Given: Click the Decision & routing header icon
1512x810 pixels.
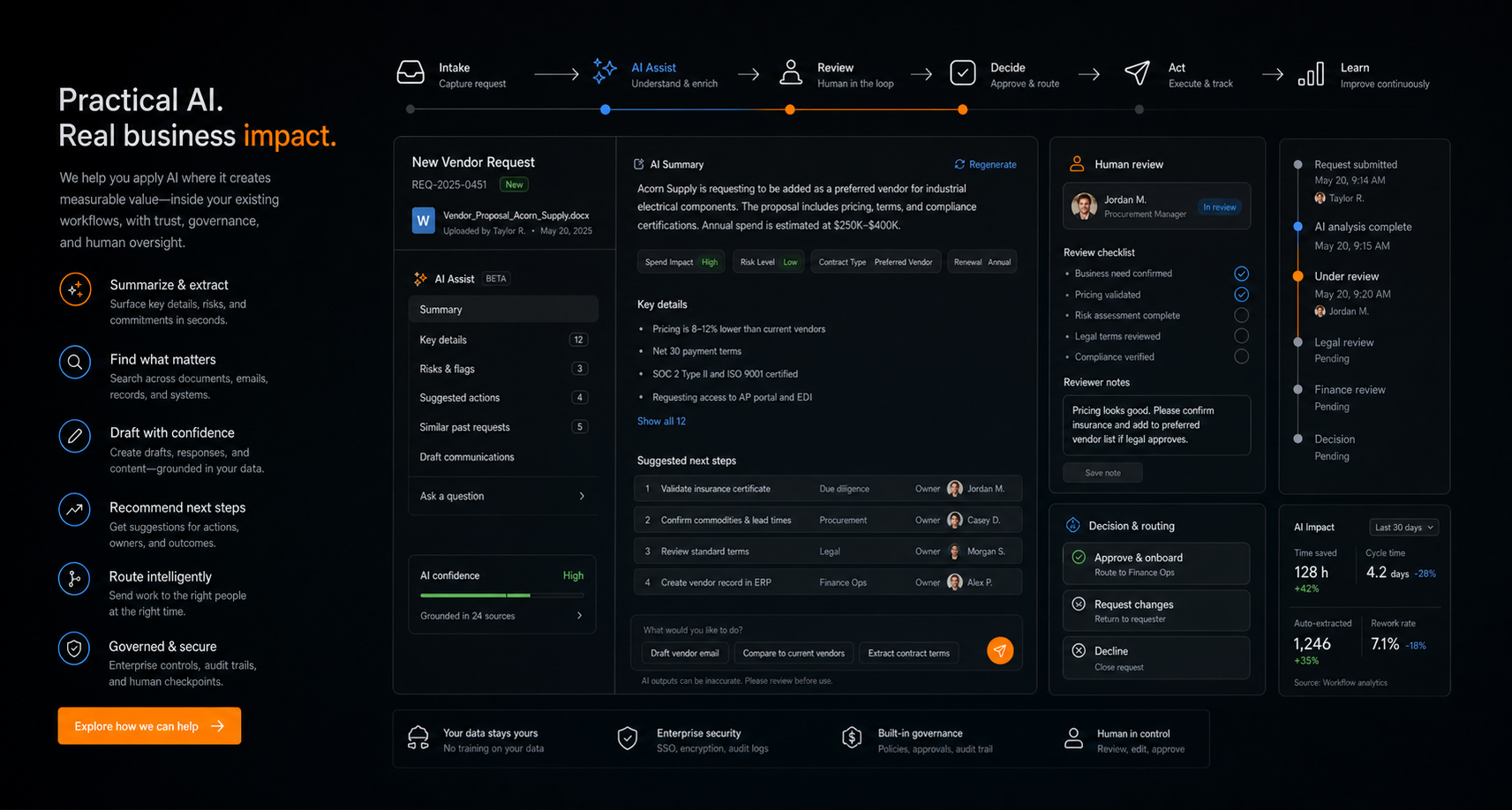Looking at the screenshot, I should (1073, 525).
